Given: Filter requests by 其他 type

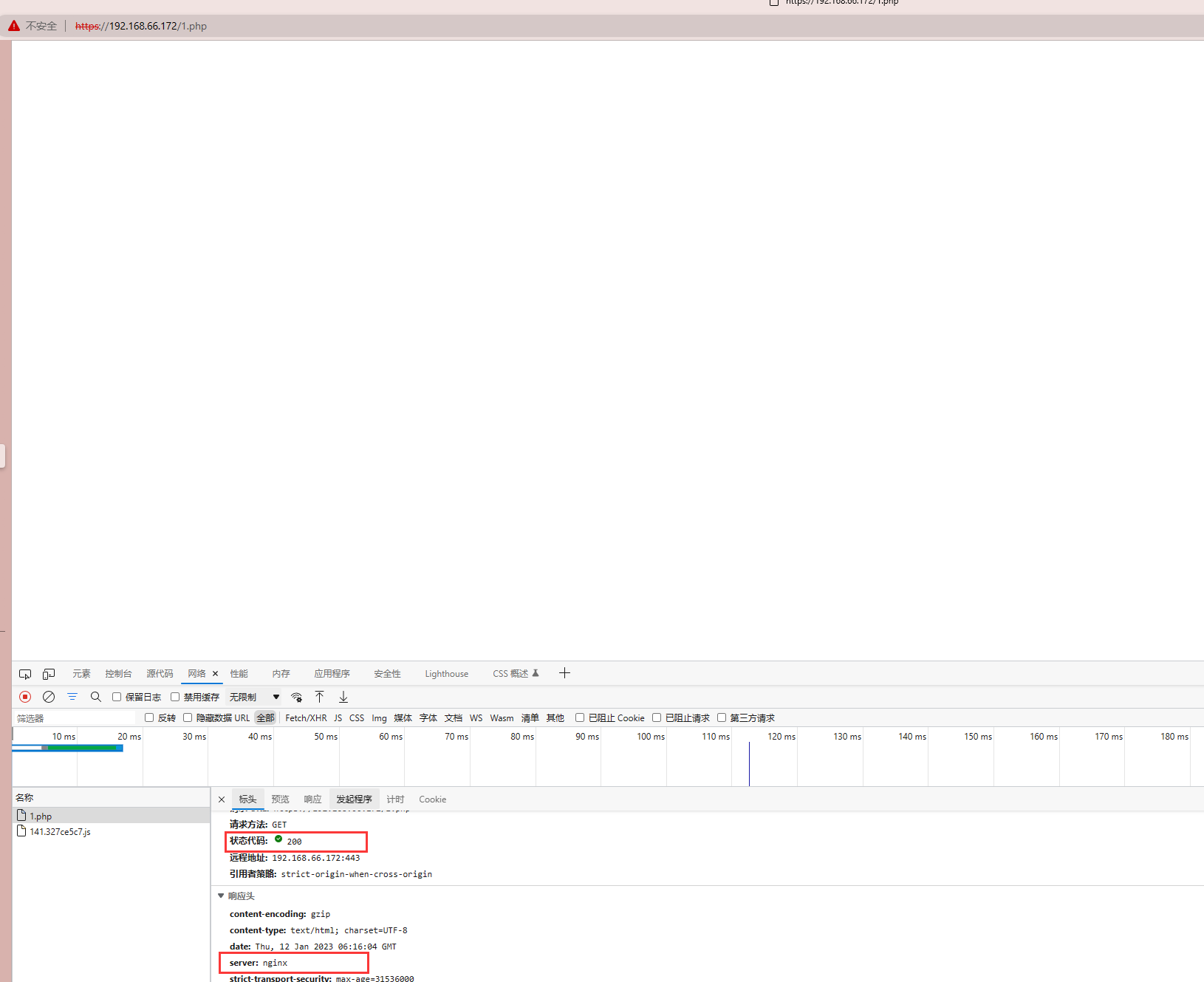Looking at the screenshot, I should click(x=555, y=717).
